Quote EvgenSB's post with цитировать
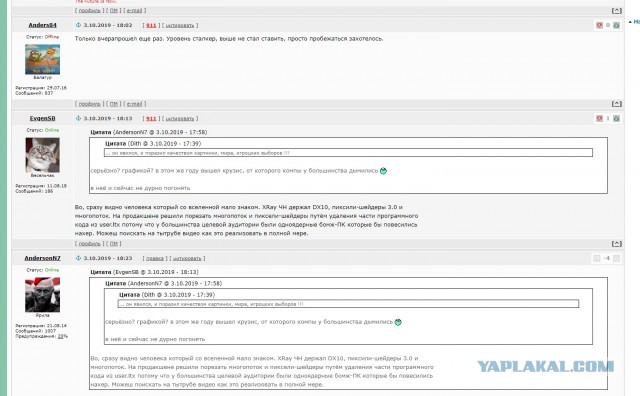 coord(180,119)
